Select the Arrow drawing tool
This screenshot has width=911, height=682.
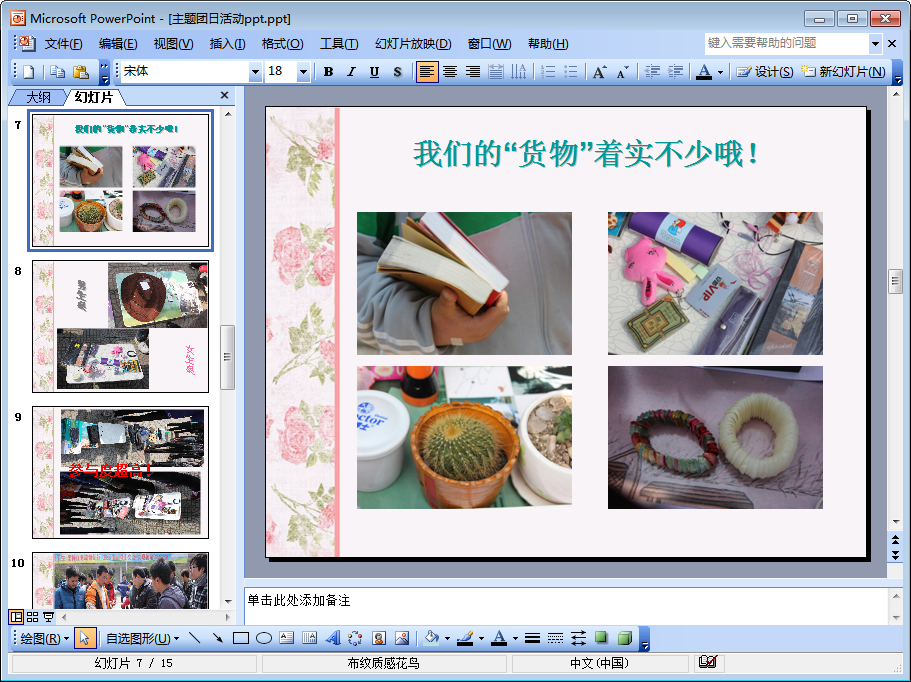coord(217,638)
